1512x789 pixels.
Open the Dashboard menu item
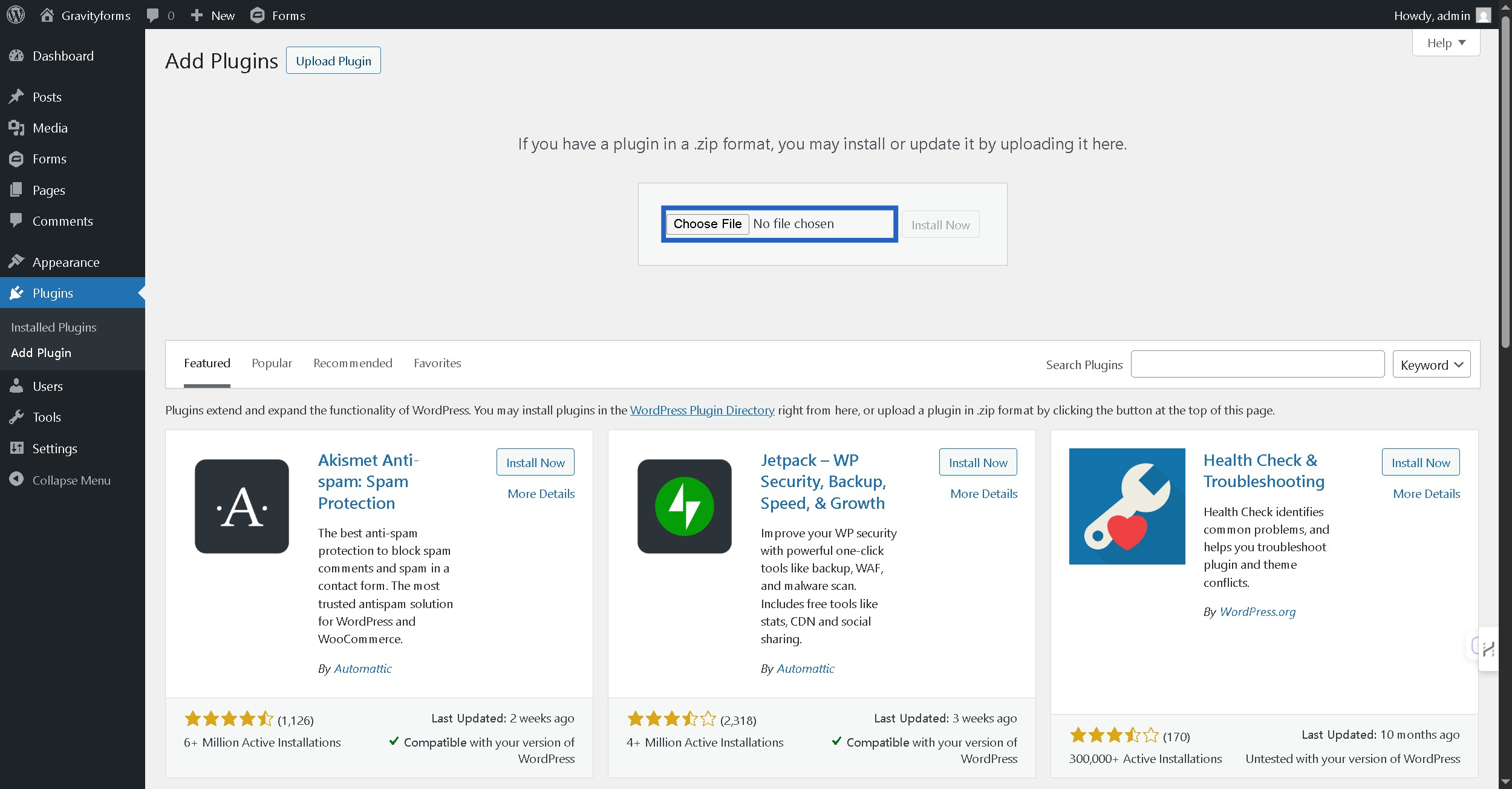point(73,56)
